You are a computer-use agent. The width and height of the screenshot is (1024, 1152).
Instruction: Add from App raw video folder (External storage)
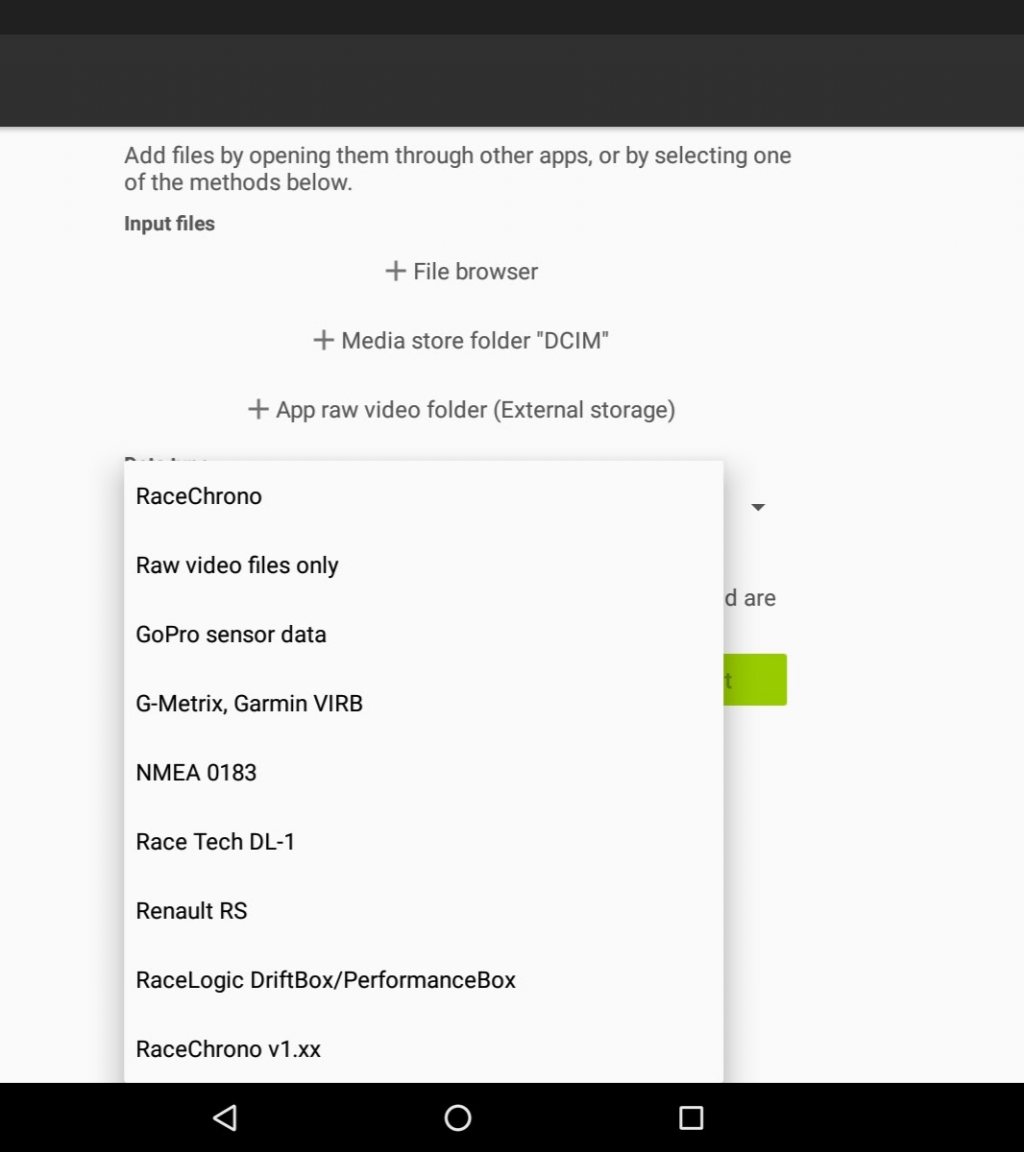click(461, 409)
